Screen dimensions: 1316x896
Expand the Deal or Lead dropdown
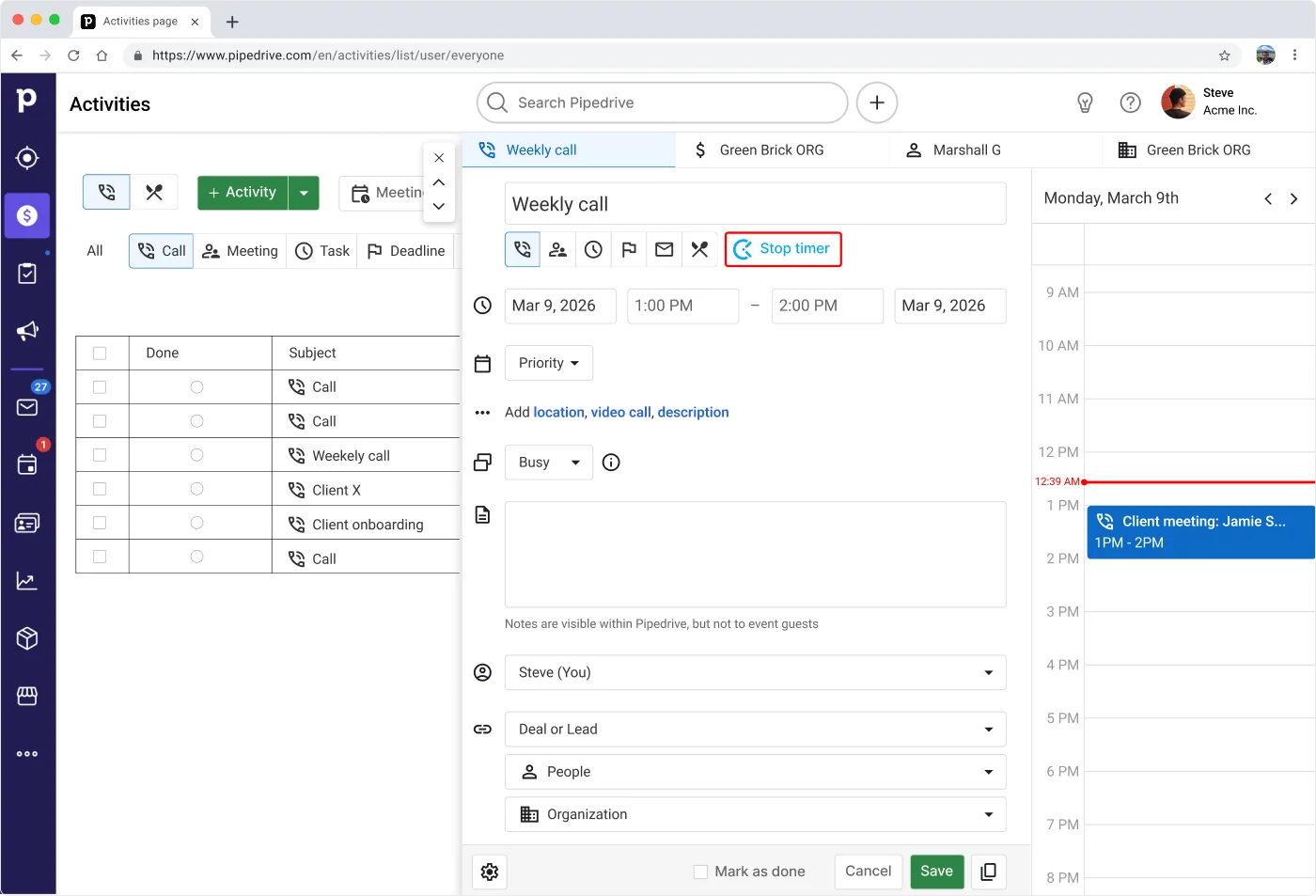point(755,729)
